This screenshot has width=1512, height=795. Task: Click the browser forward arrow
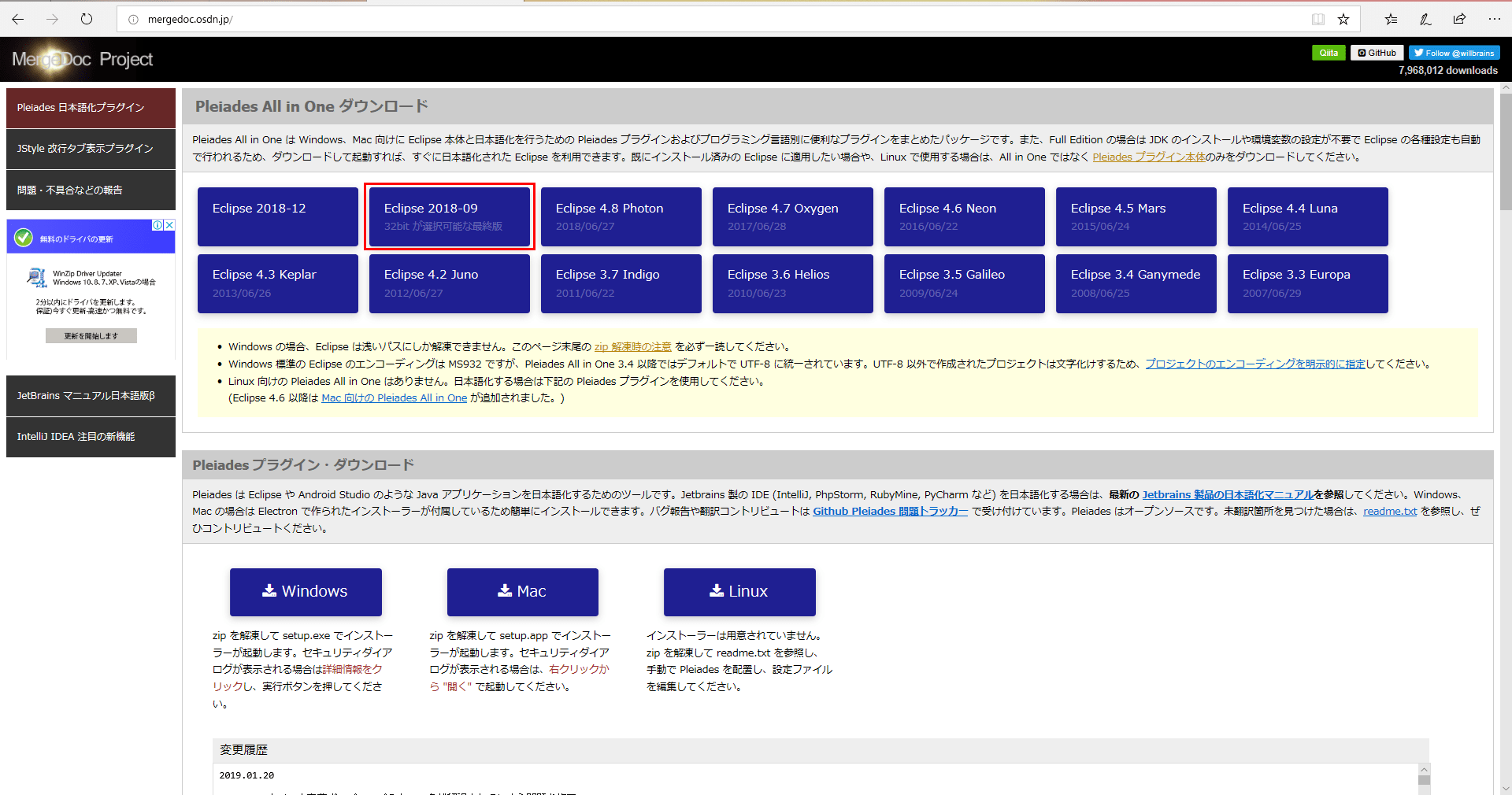click(52, 19)
